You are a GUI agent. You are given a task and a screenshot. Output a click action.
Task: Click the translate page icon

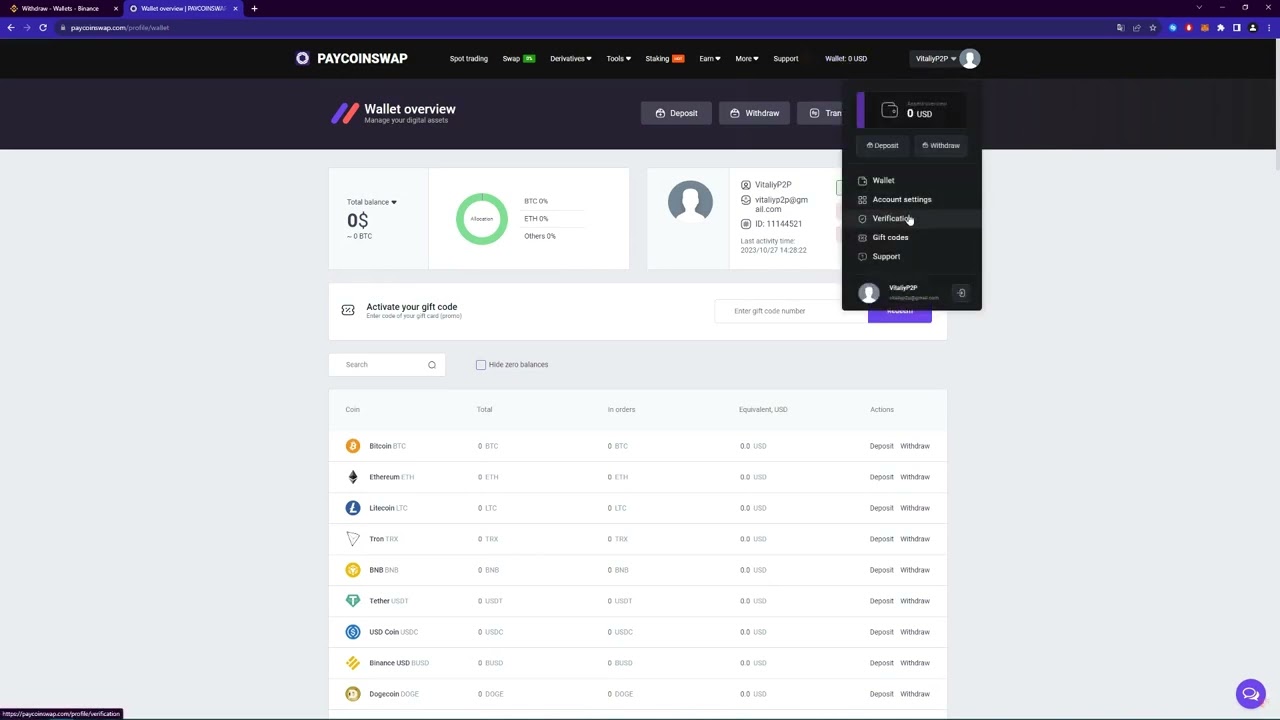(1121, 28)
